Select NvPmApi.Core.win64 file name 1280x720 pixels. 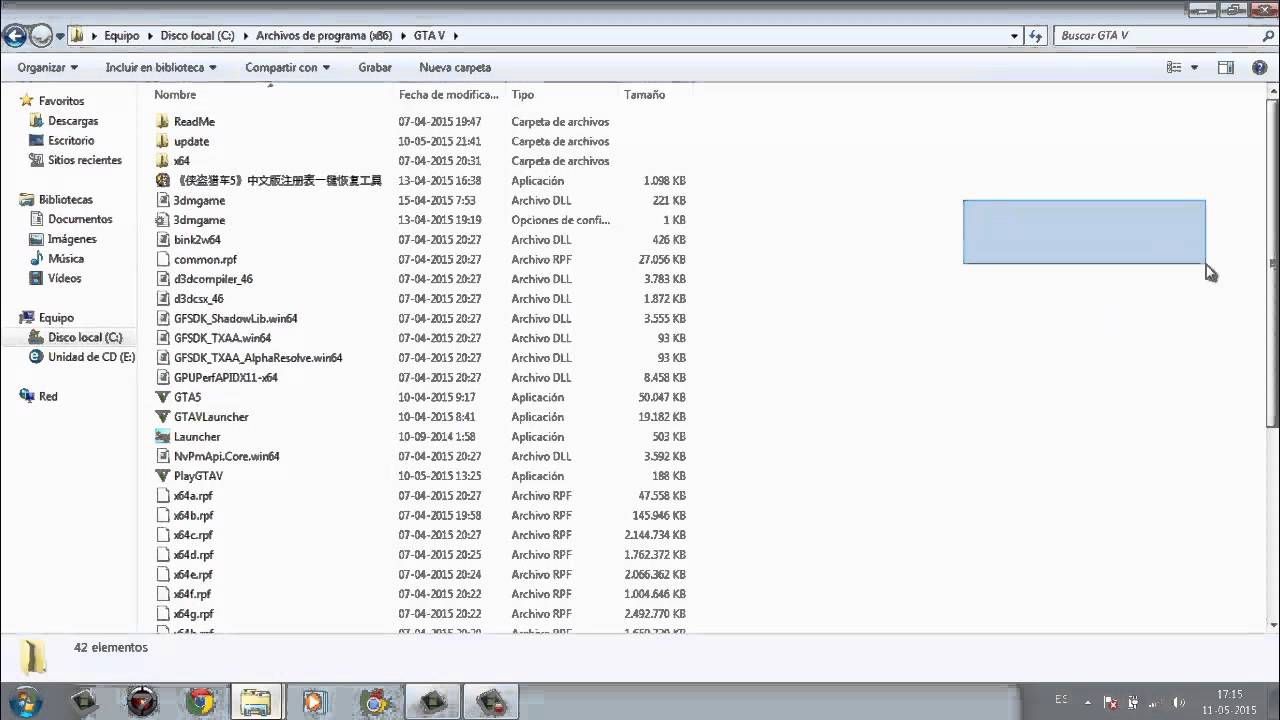point(226,456)
